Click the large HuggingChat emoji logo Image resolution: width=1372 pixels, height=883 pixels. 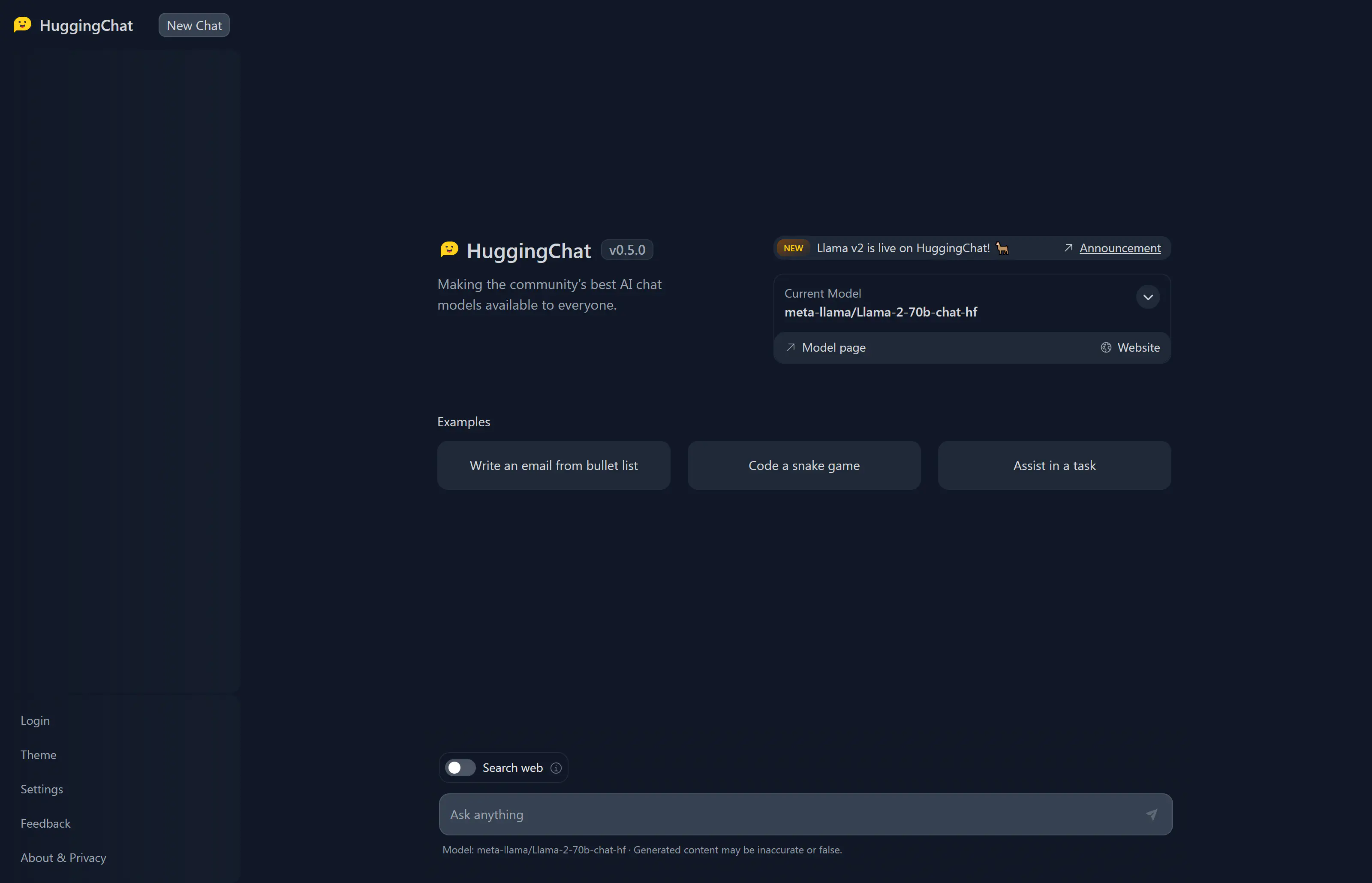coord(449,250)
